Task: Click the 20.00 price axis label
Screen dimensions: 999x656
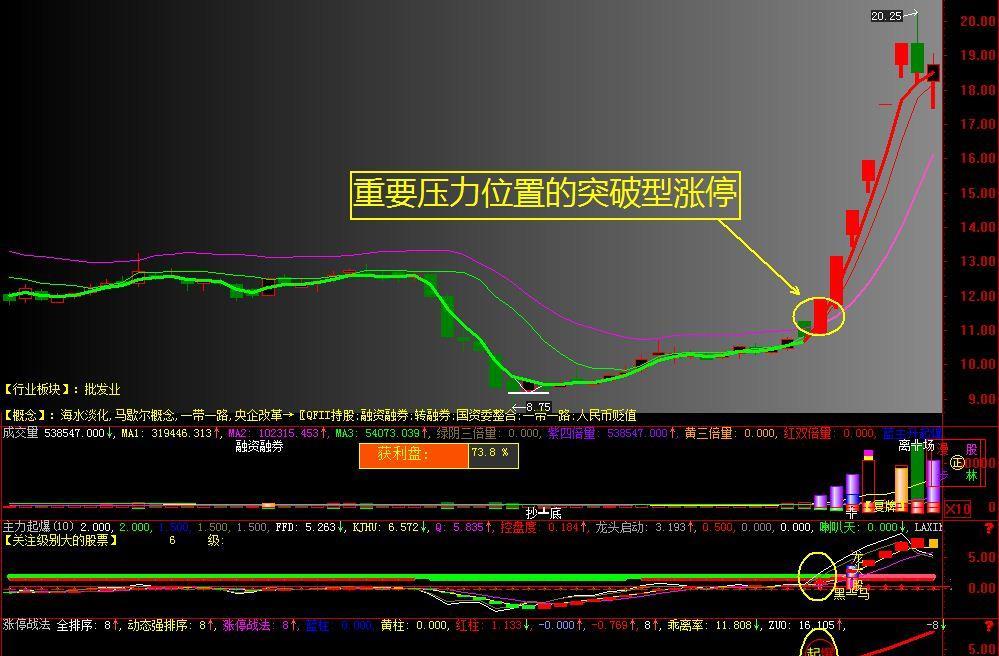Action: (977, 21)
